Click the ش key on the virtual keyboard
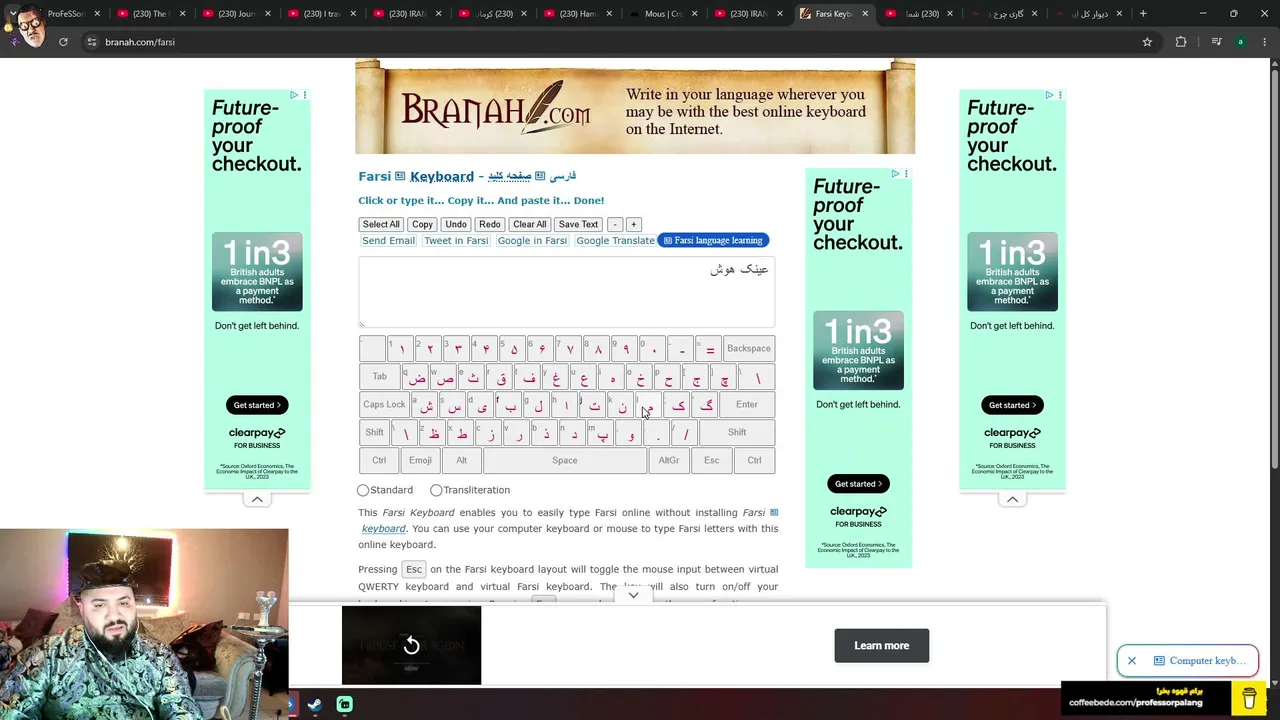The image size is (1280, 720). pos(426,405)
